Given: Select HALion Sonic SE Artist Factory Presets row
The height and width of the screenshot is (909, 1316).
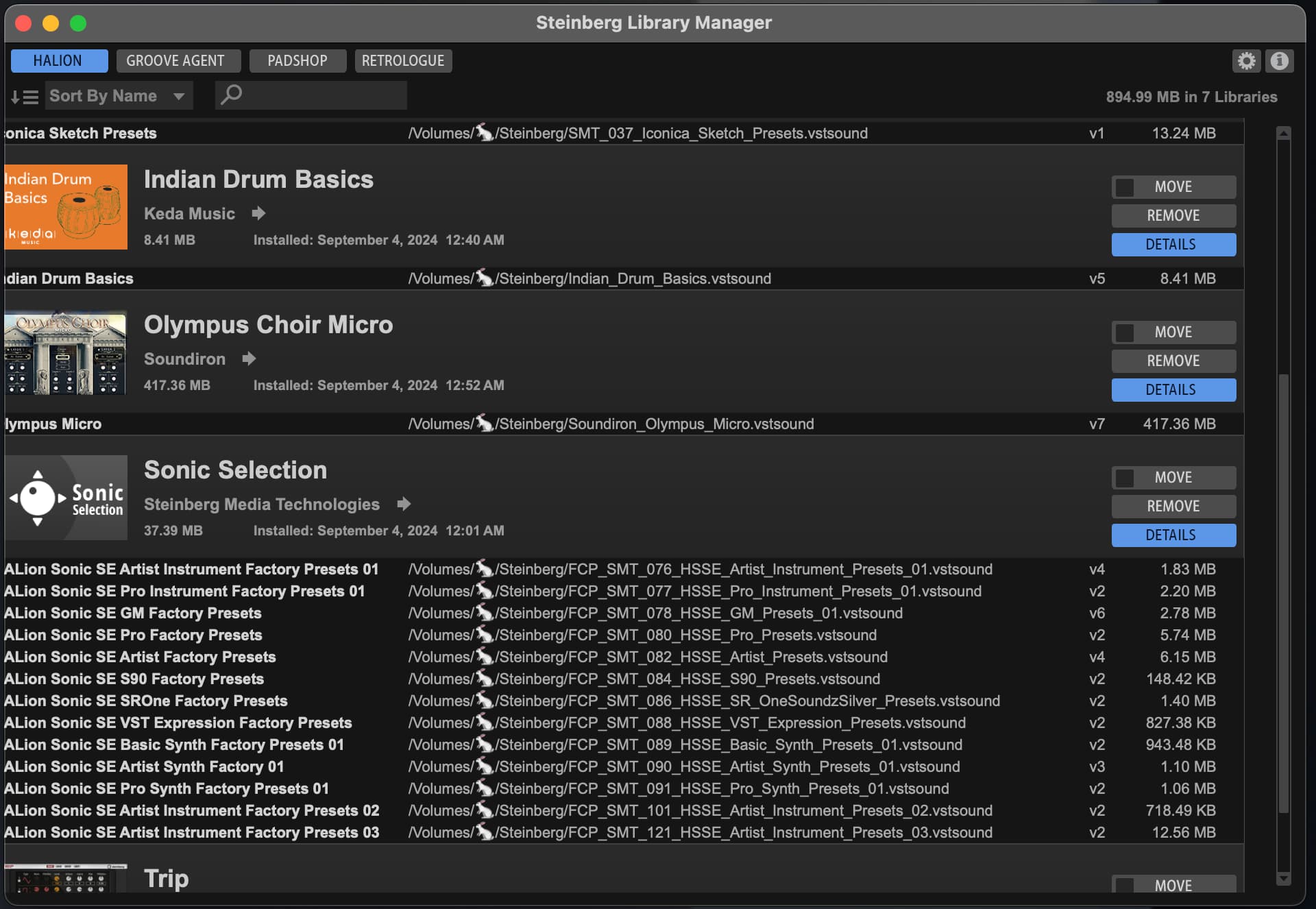Looking at the screenshot, I should click(x=624, y=657).
